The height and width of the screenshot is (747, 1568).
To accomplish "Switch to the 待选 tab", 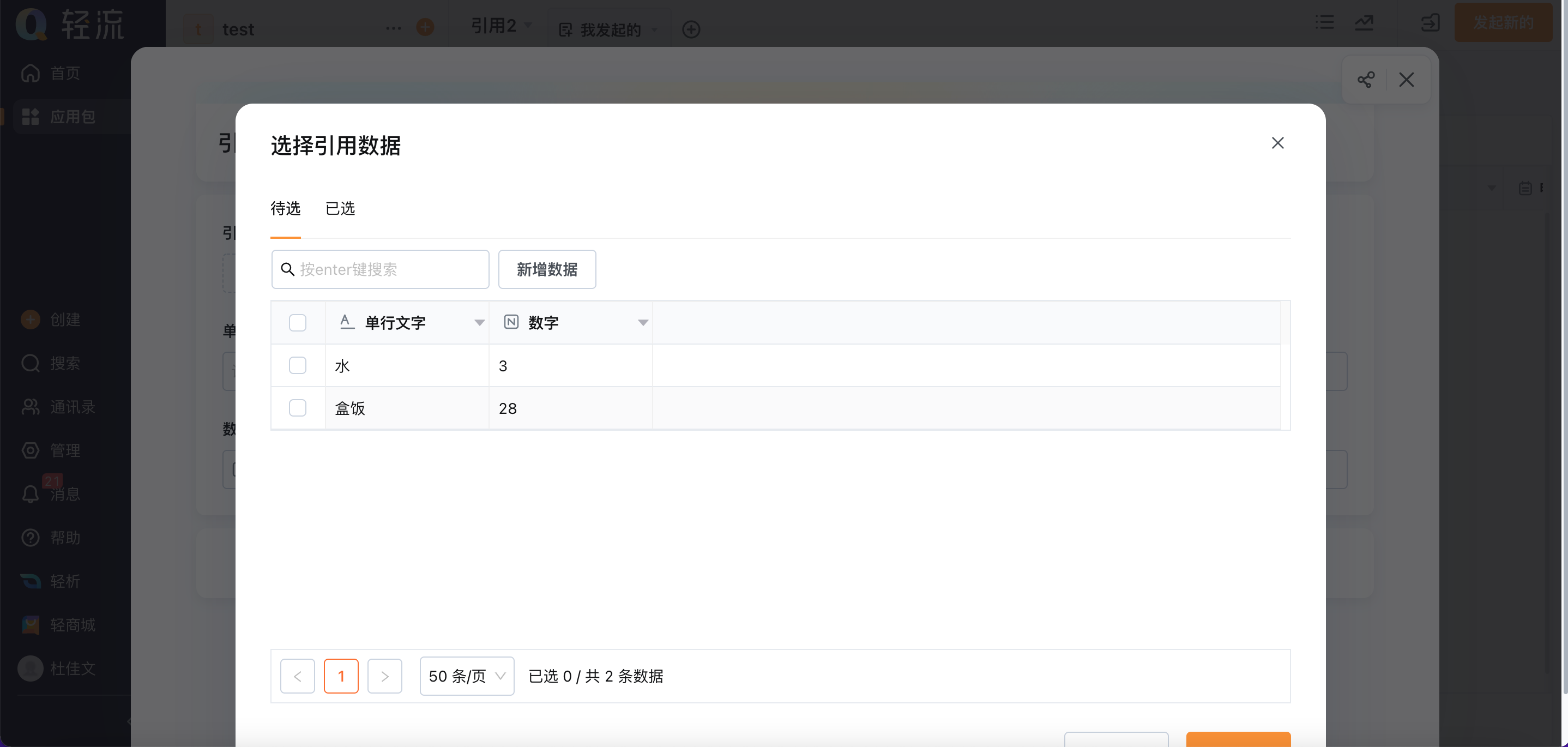I will [x=286, y=209].
